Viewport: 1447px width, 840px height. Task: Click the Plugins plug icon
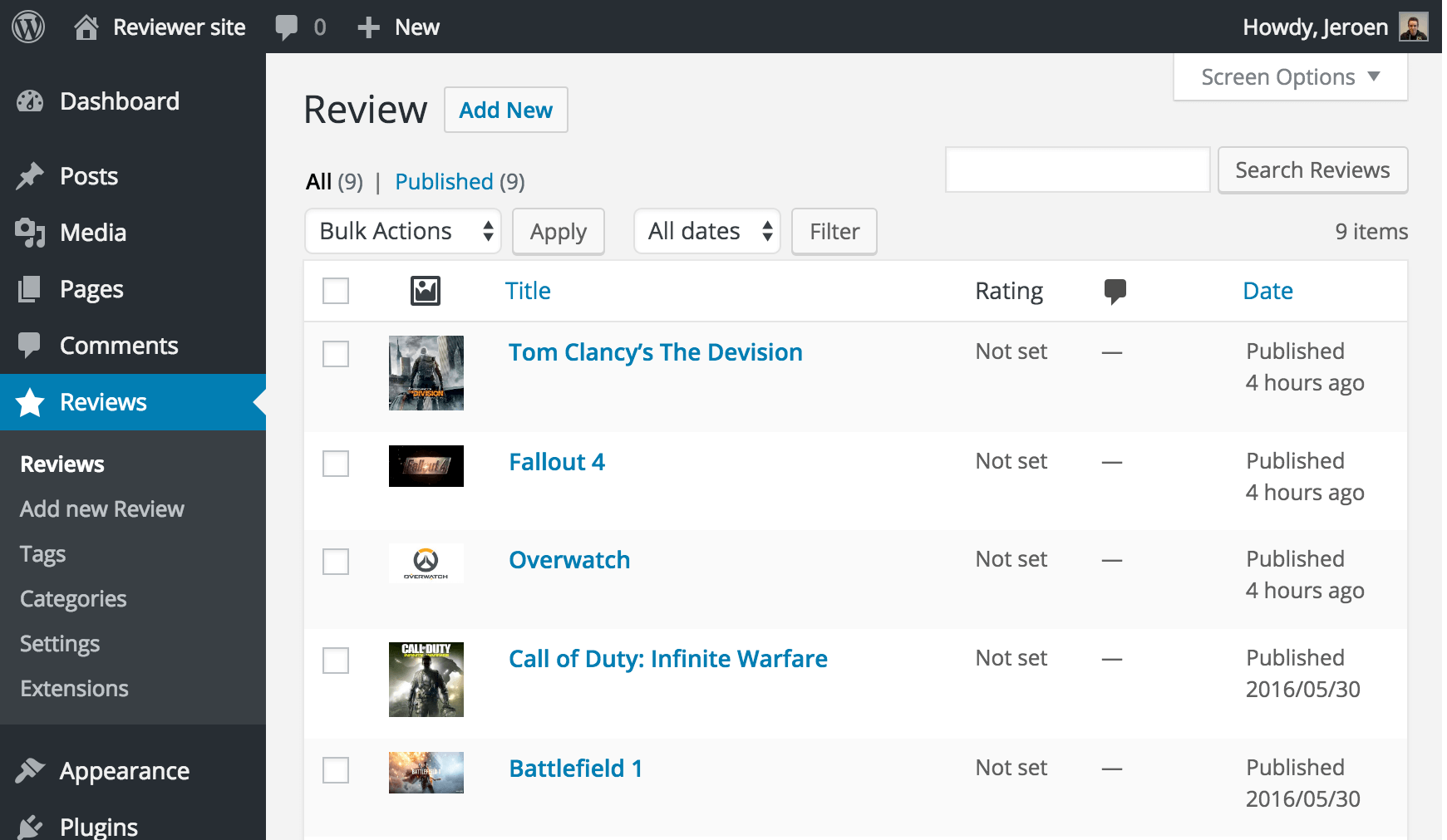tap(30, 827)
